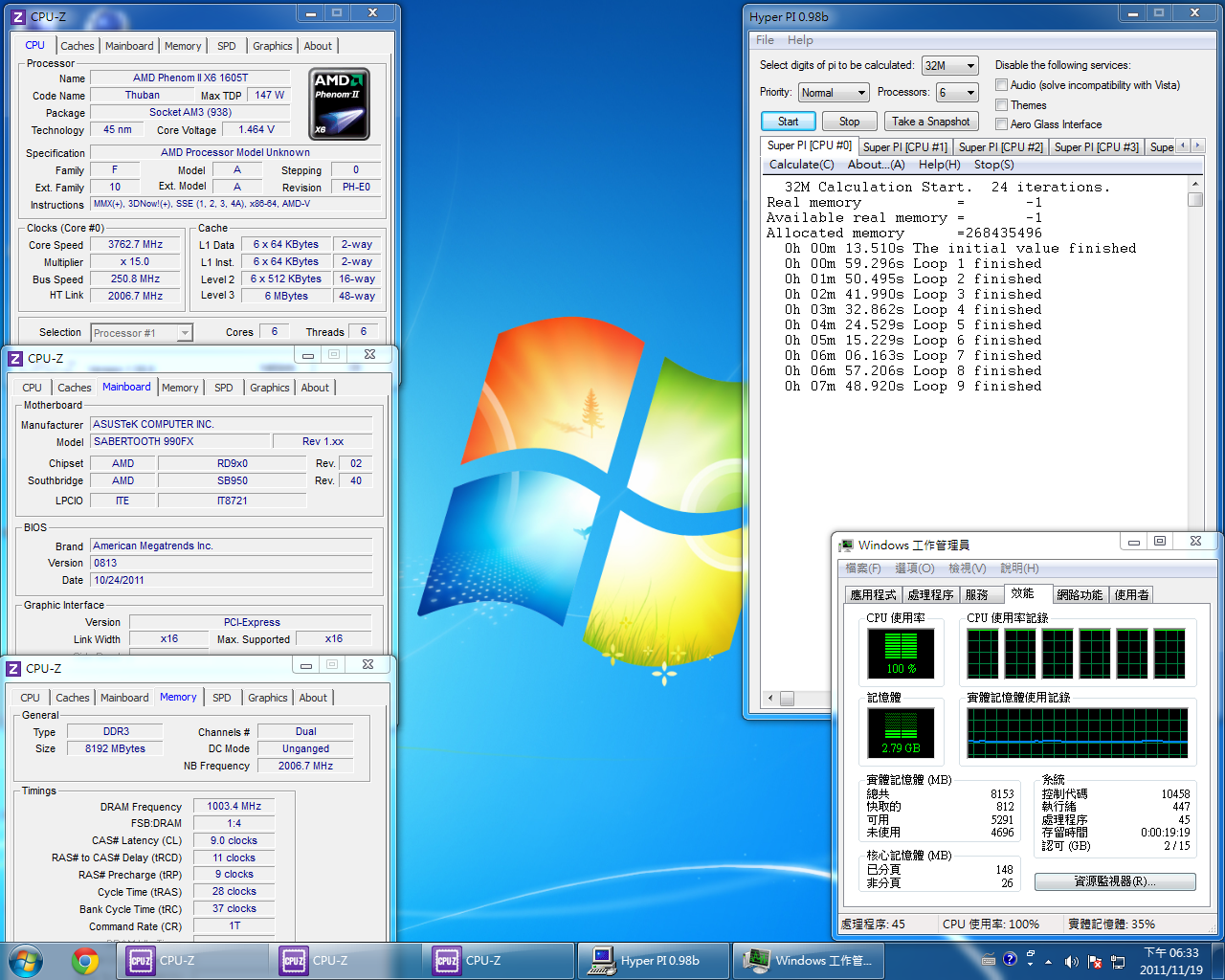This screenshot has width=1225, height=980.
Task: Click the Super PI horizontal scrollbar thumb
Action: (x=787, y=698)
